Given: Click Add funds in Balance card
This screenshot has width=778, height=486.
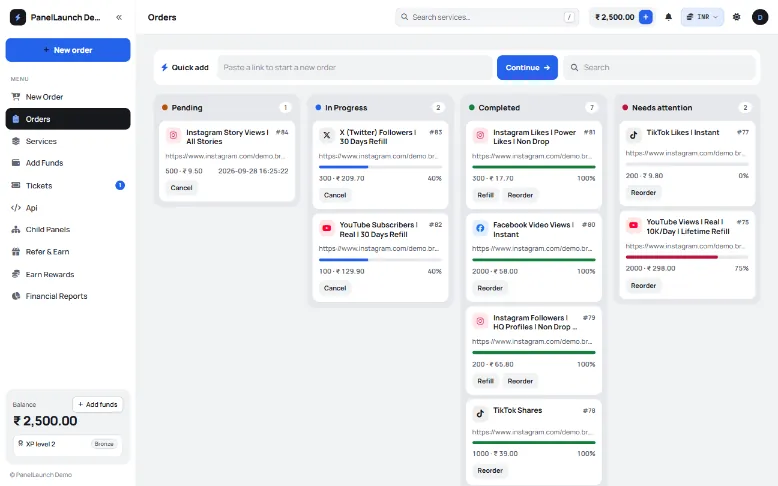Looking at the screenshot, I should [x=98, y=405].
